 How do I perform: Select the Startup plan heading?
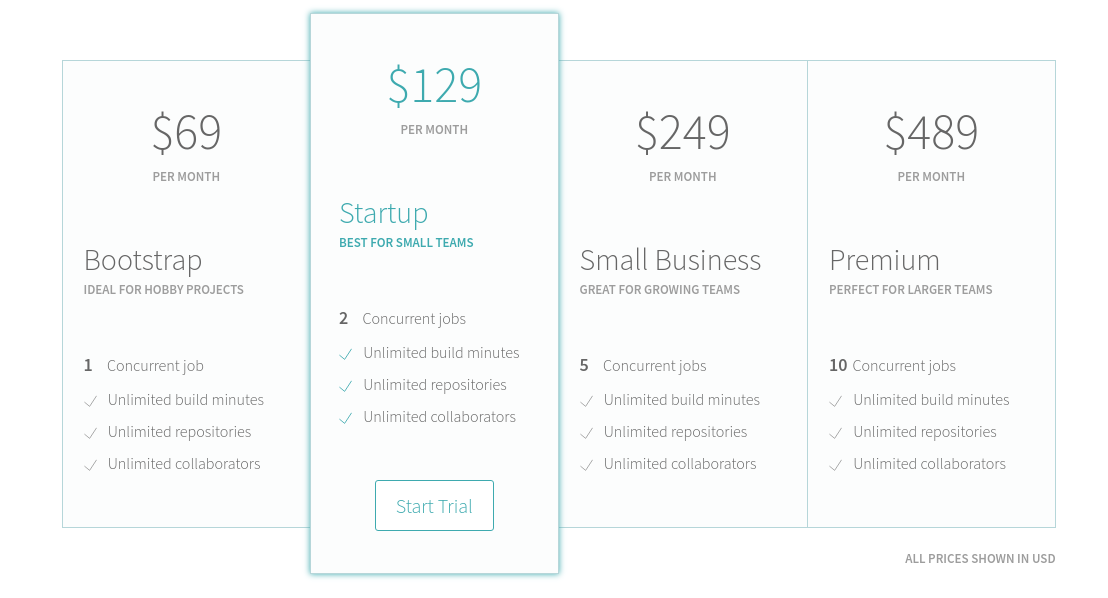[x=383, y=213]
